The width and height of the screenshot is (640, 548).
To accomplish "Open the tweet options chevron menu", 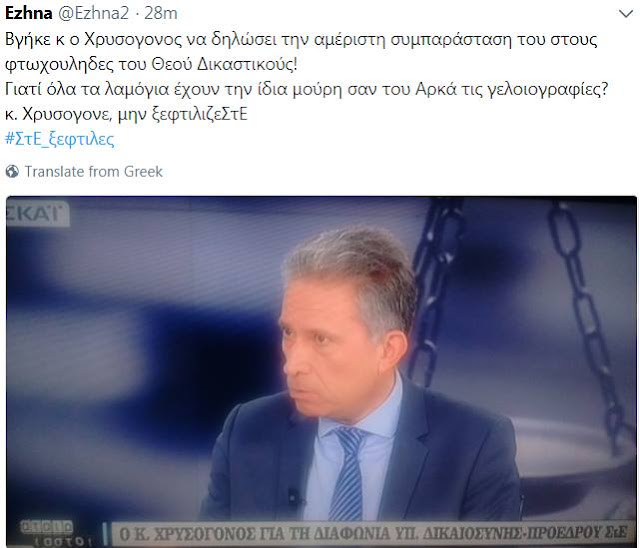I will [x=625, y=14].
